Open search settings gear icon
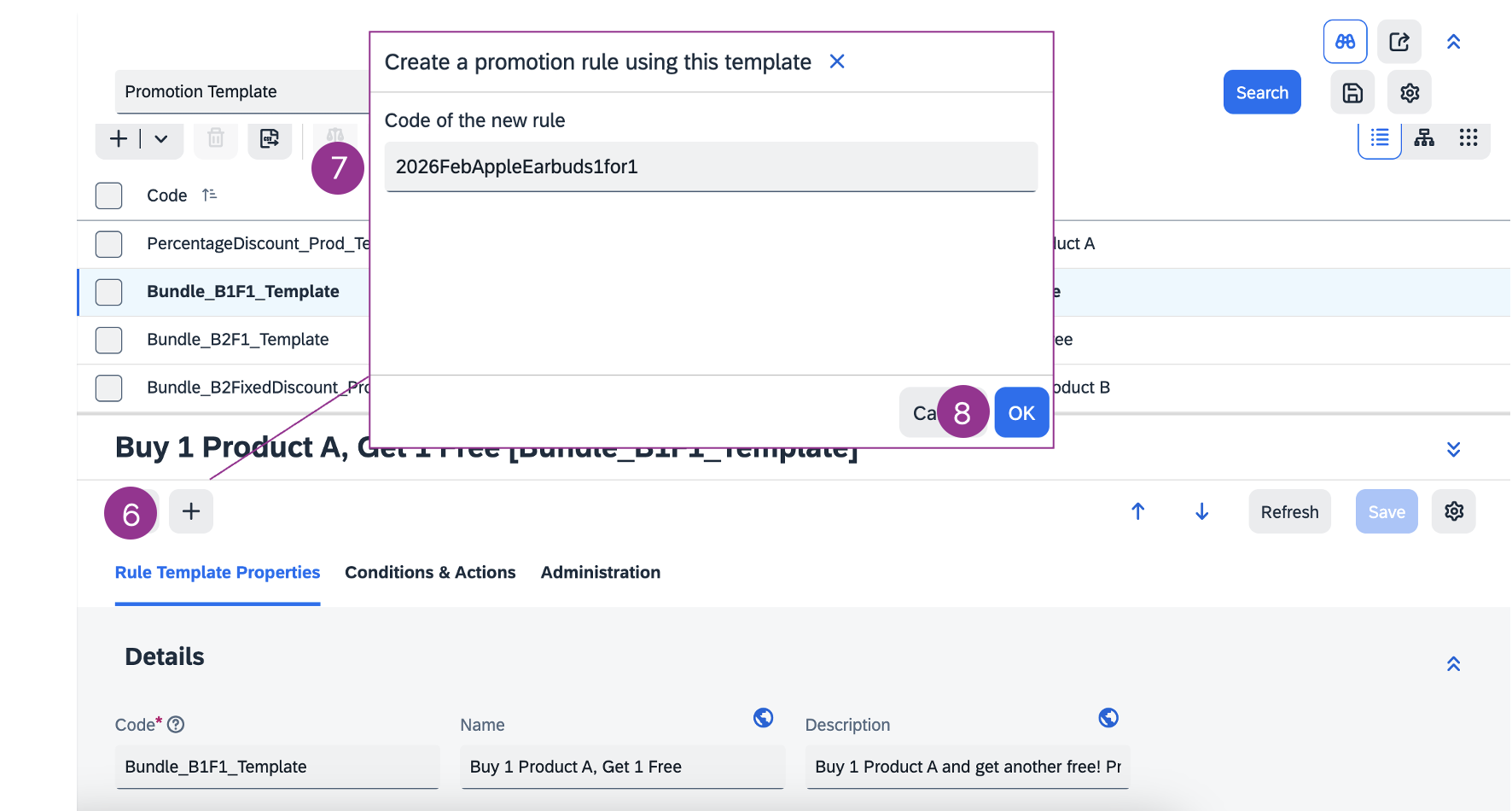Viewport: 1512px width, 811px height. (x=1409, y=93)
